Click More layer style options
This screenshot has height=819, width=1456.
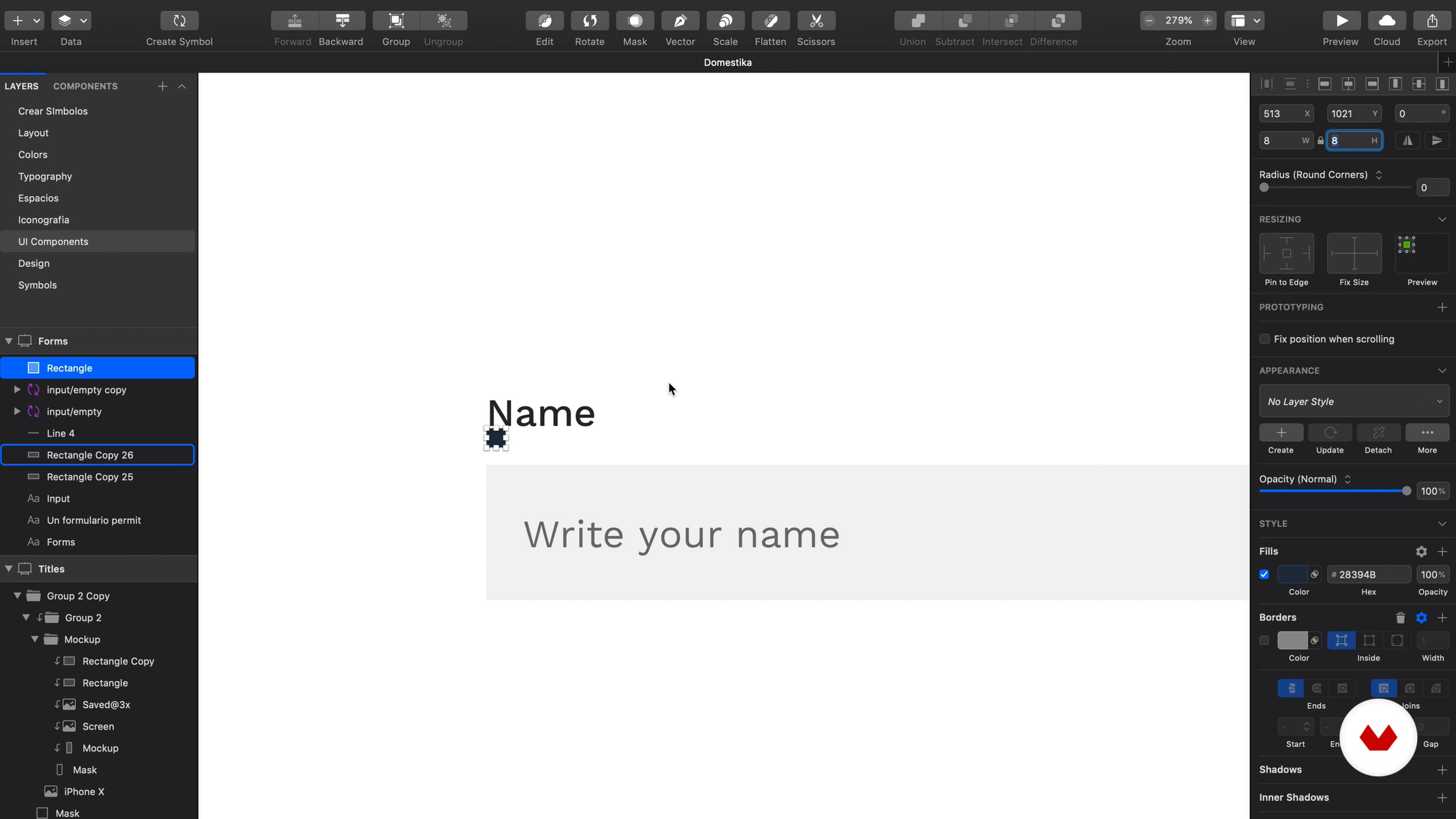click(1427, 433)
